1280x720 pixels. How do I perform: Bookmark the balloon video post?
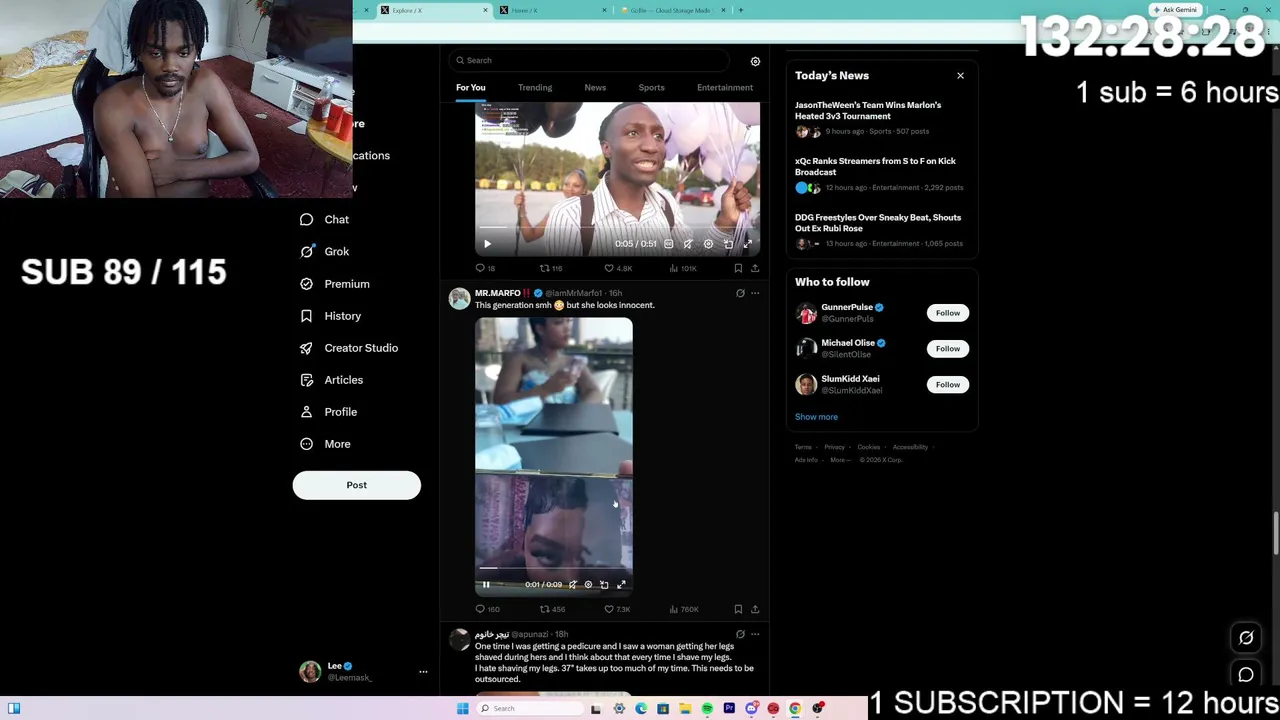[738, 268]
